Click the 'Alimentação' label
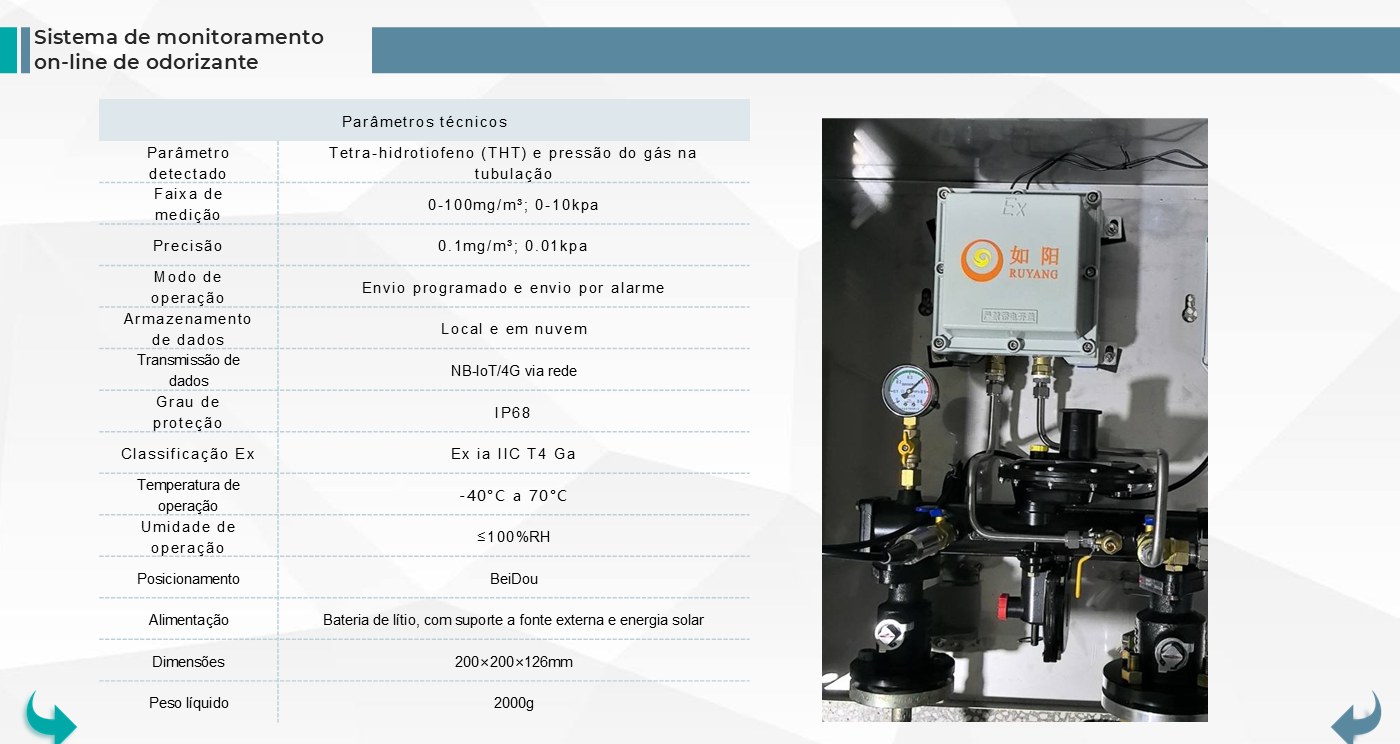Image resolution: width=1400 pixels, height=744 pixels. [x=188, y=620]
